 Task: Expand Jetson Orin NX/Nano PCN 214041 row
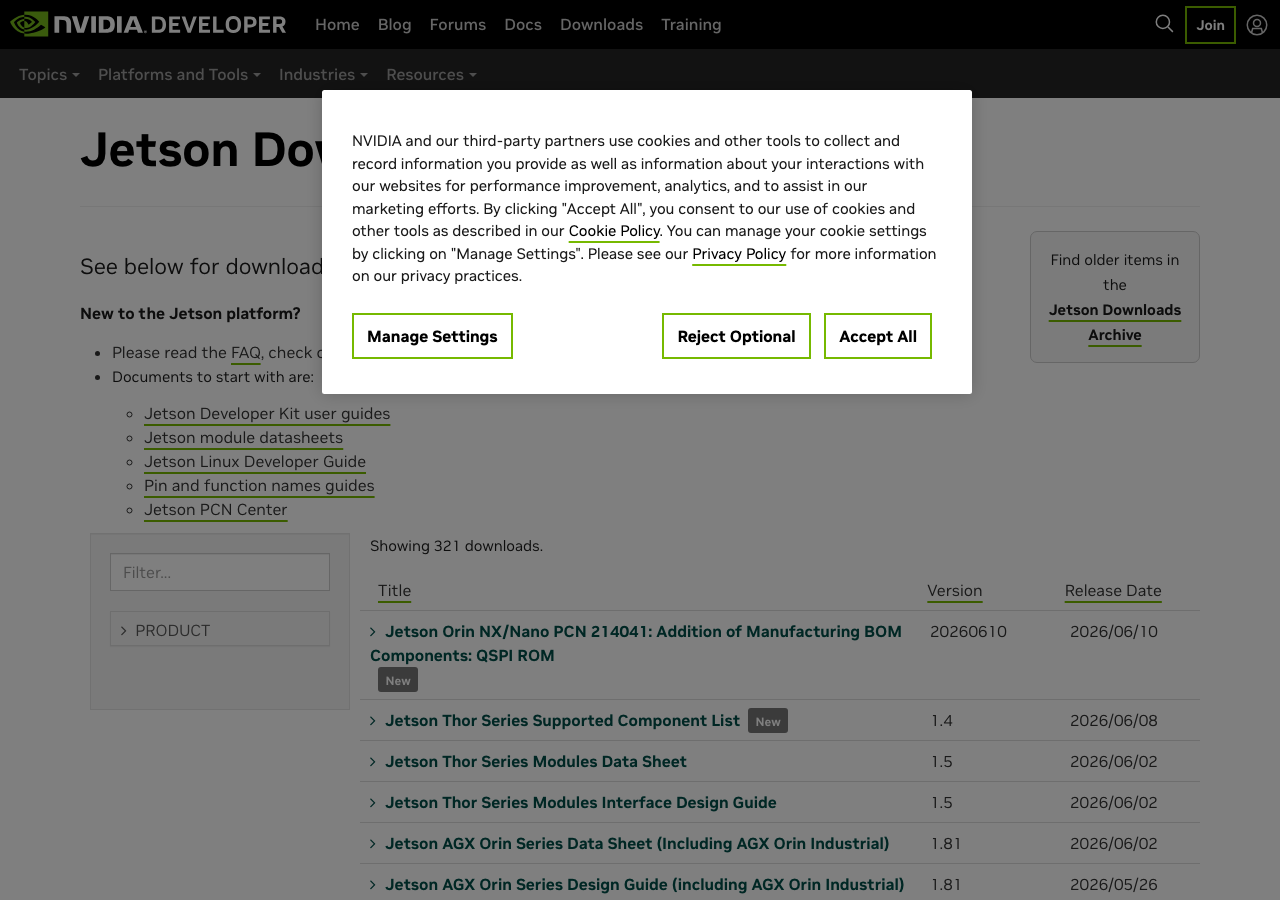pos(636,643)
